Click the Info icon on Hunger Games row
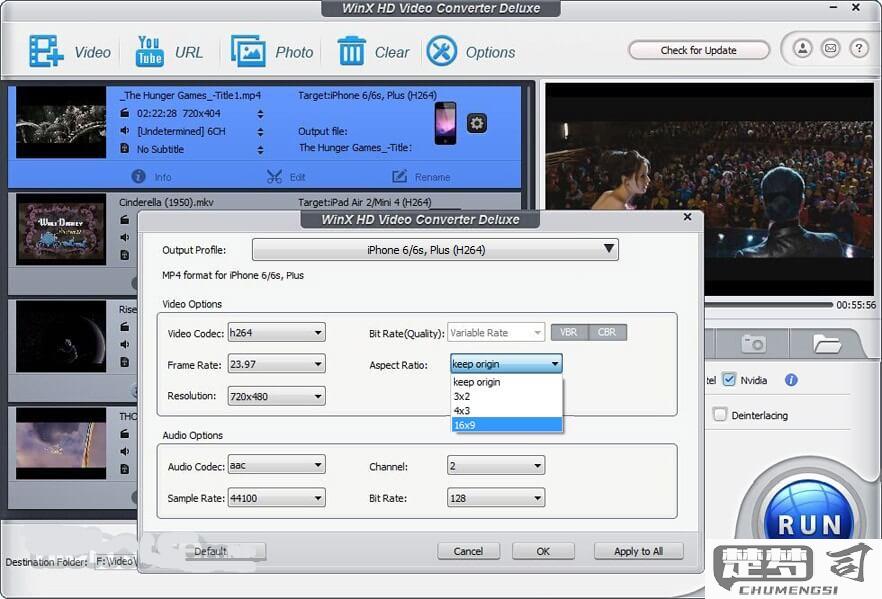This screenshot has height=599, width=882. tap(138, 177)
